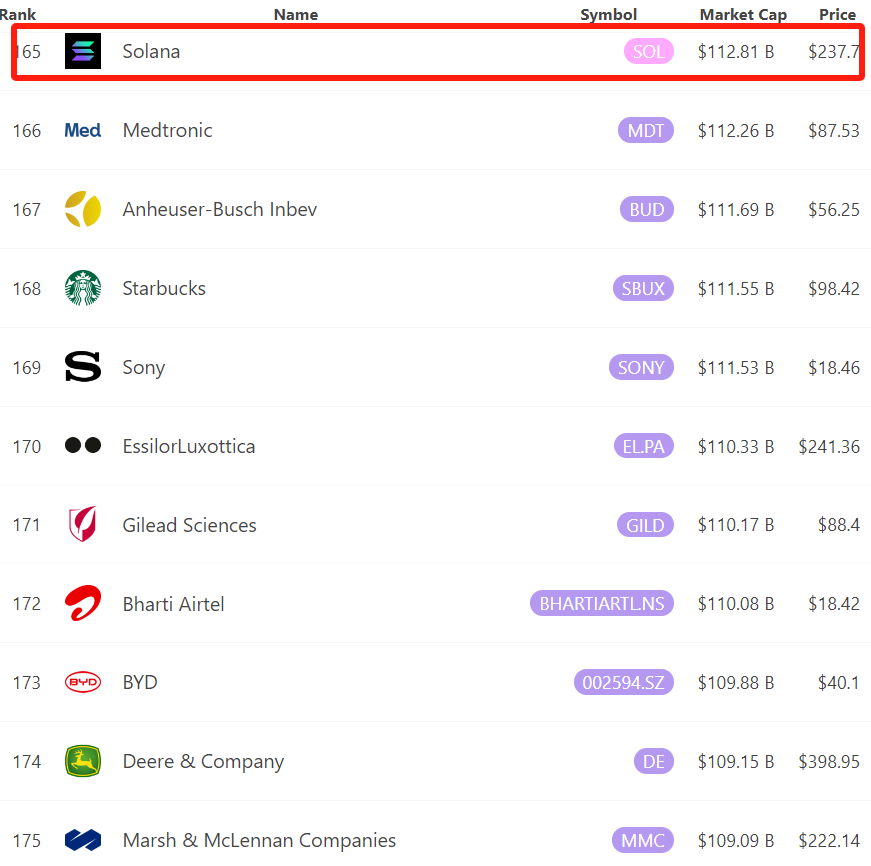Image resolution: width=871 pixels, height=866 pixels.
Task: Click Solana market cap $112.81 B
Action: coord(736,52)
